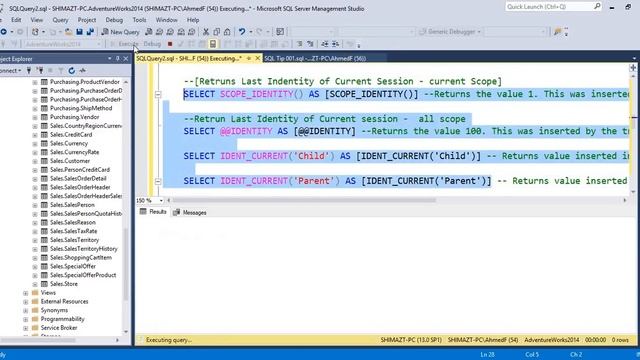Image resolution: width=640 pixels, height=360 pixels.
Task: Click the Copy icon in toolbar
Action: pos(217,32)
